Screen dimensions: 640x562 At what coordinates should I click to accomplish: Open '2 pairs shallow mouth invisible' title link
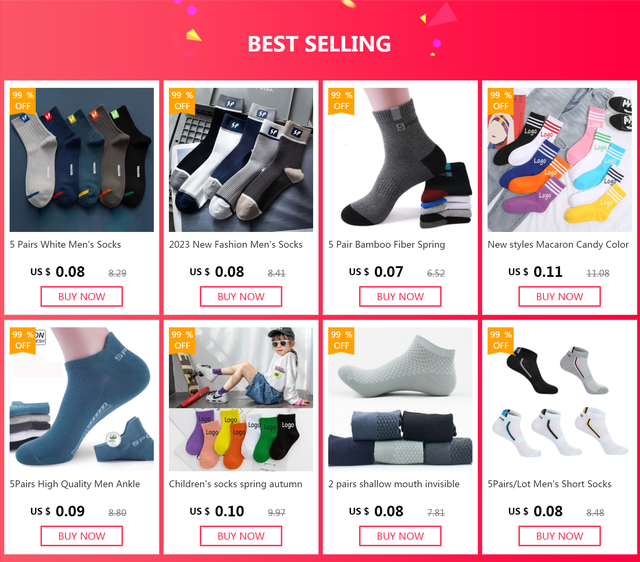pos(394,484)
